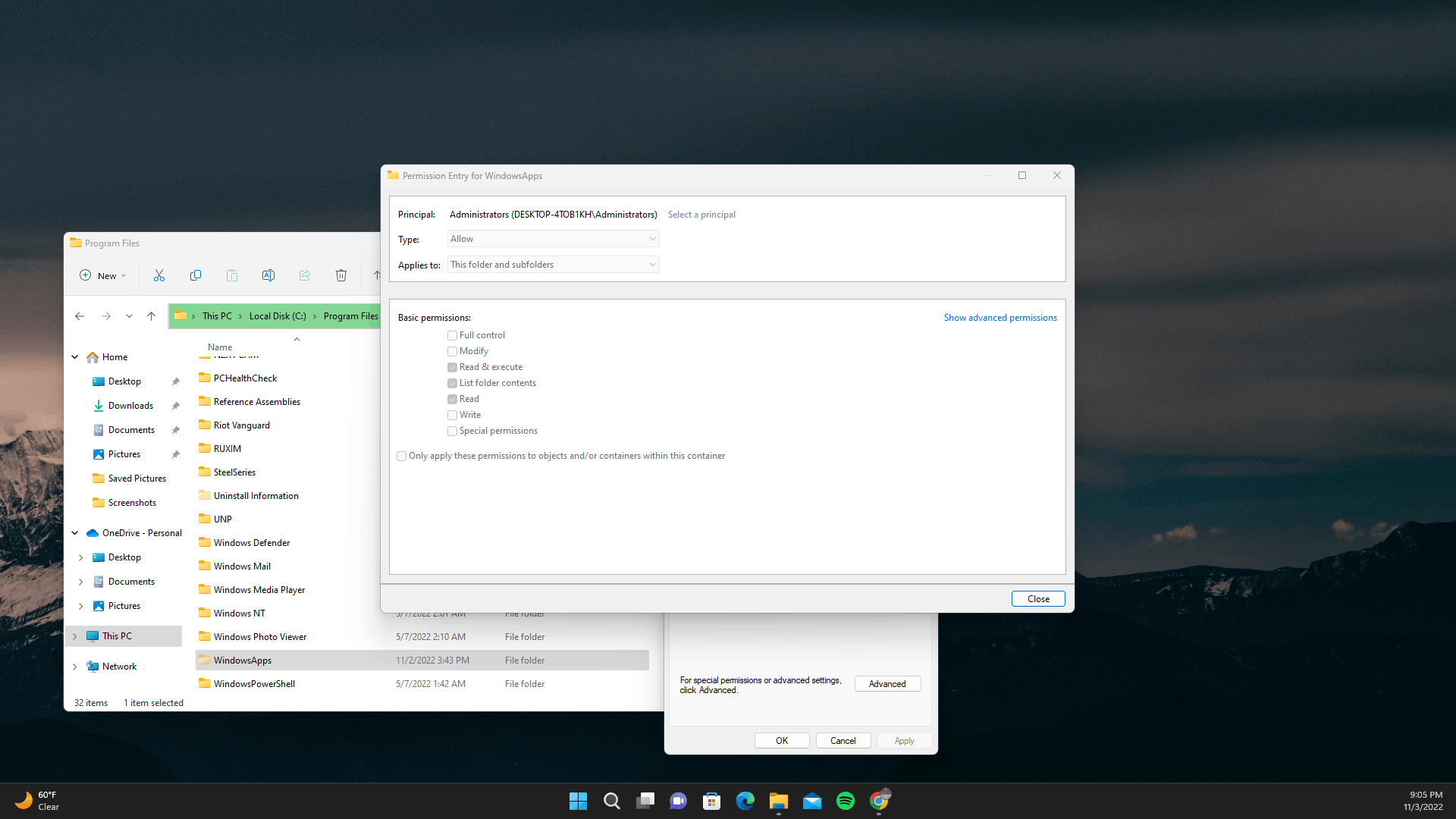Open the 'Applies to' dropdown
1456x819 pixels.
[553, 265]
